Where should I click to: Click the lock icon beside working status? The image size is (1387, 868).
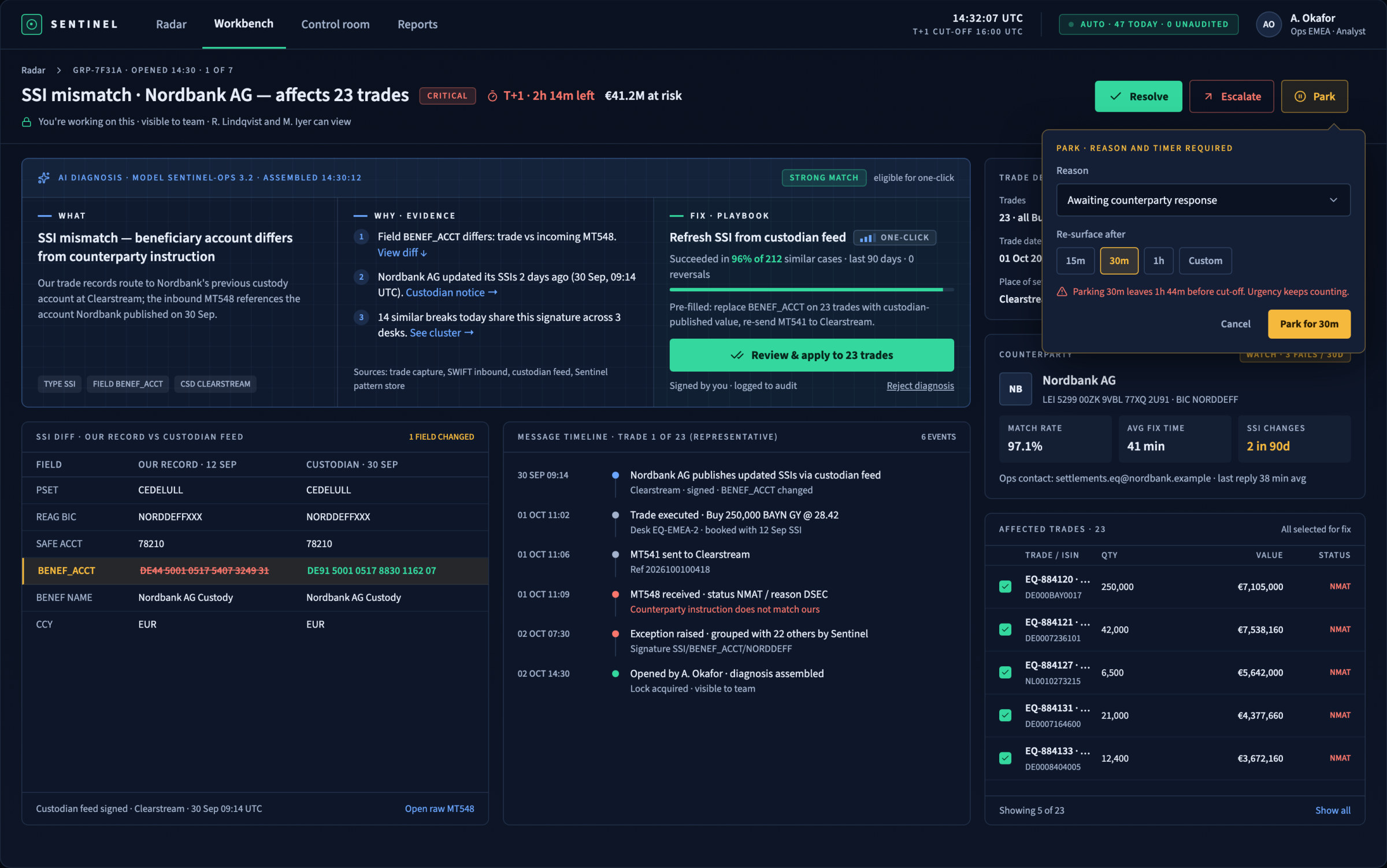[x=27, y=122]
